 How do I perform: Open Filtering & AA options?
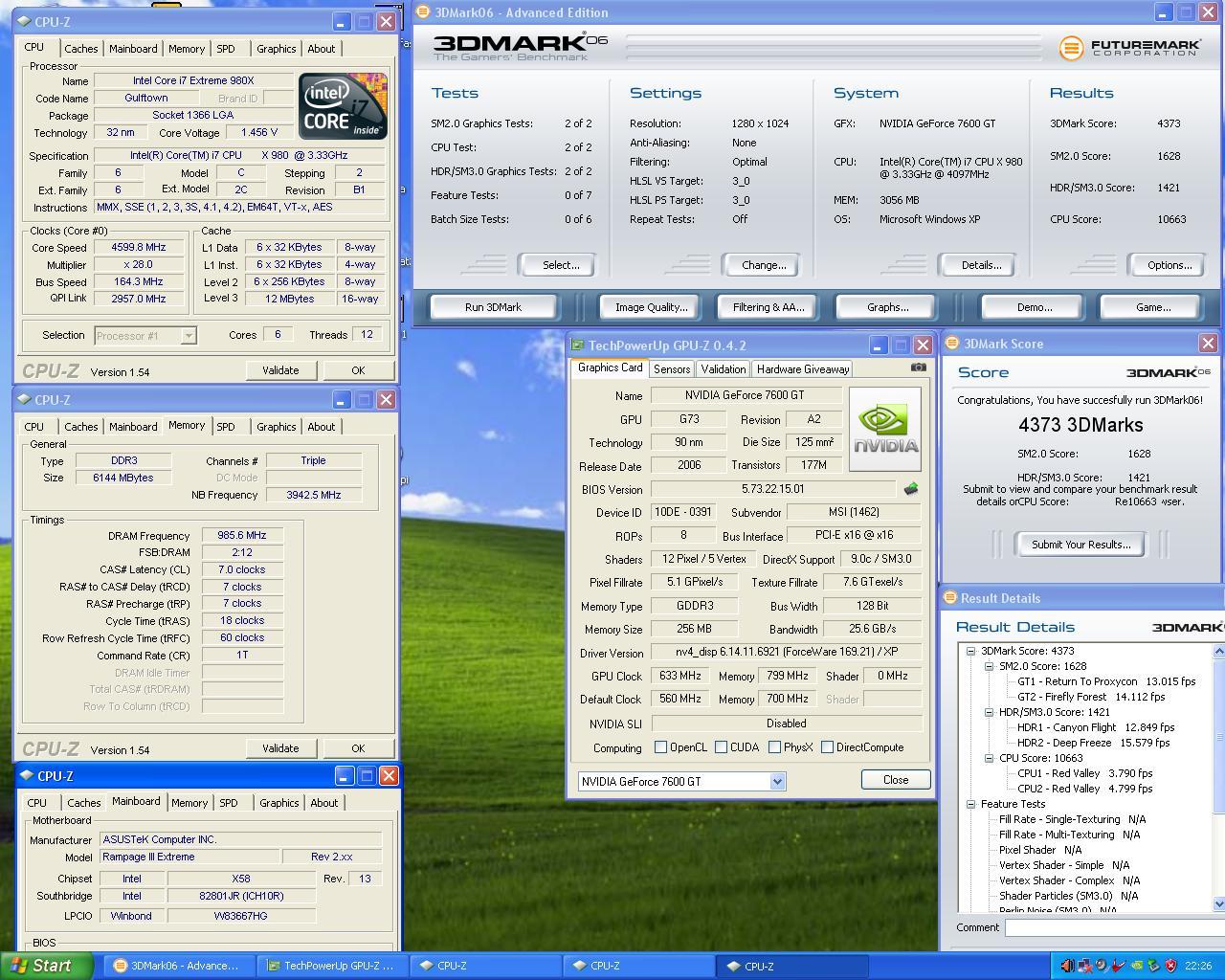(768, 307)
